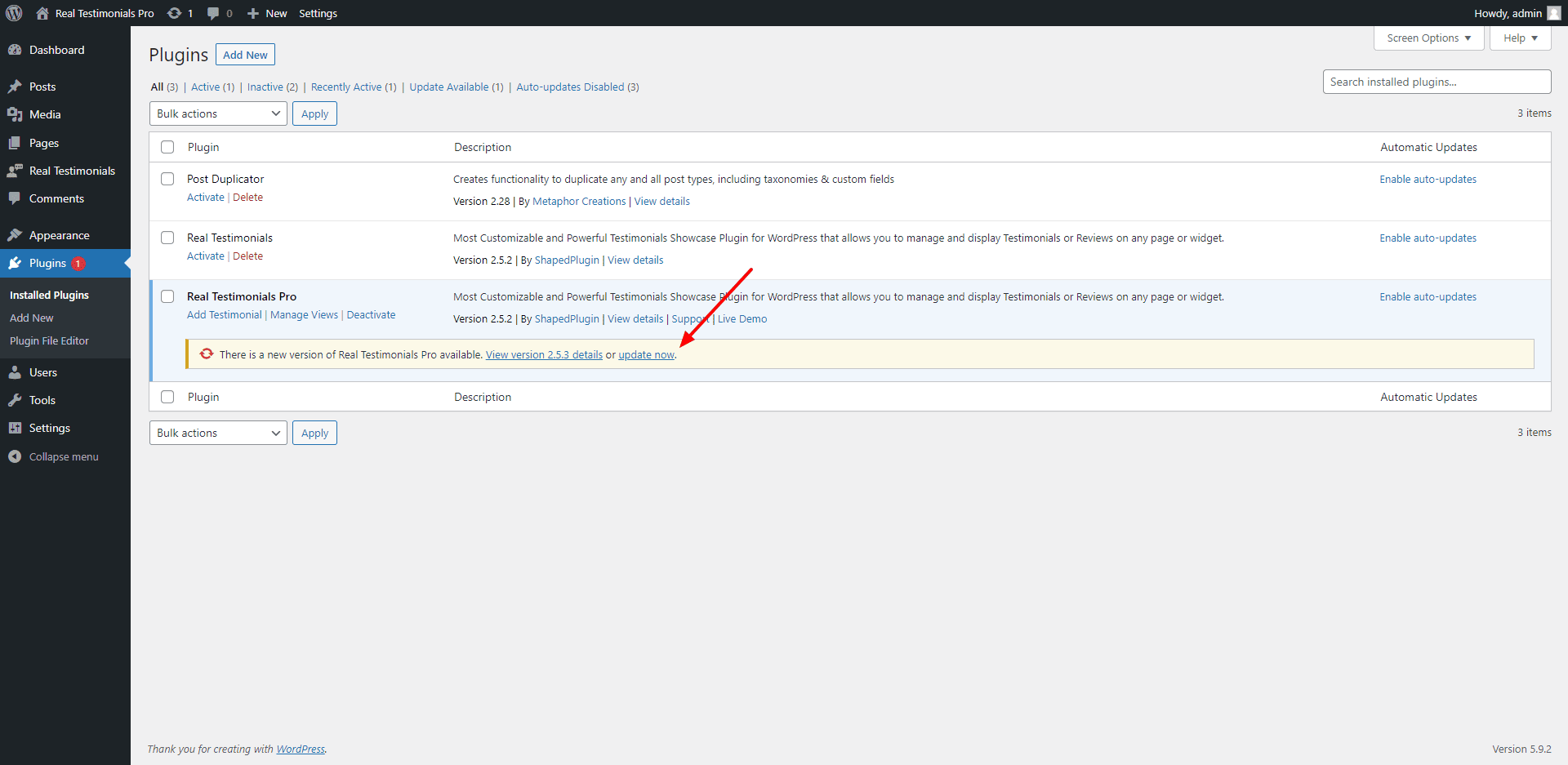Check the Post Duplicator plugin checkbox
Image resolution: width=1568 pixels, height=765 pixels.
click(x=167, y=179)
